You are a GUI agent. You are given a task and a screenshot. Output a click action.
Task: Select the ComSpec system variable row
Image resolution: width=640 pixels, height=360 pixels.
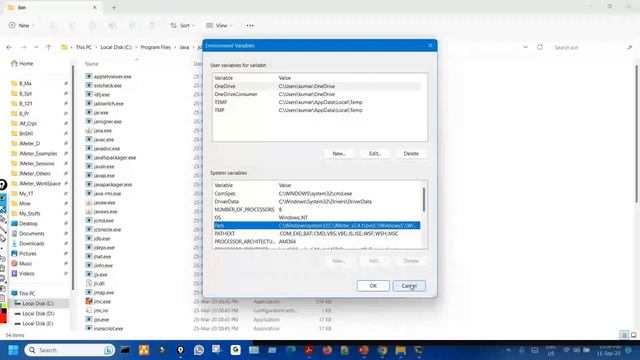pos(317,193)
